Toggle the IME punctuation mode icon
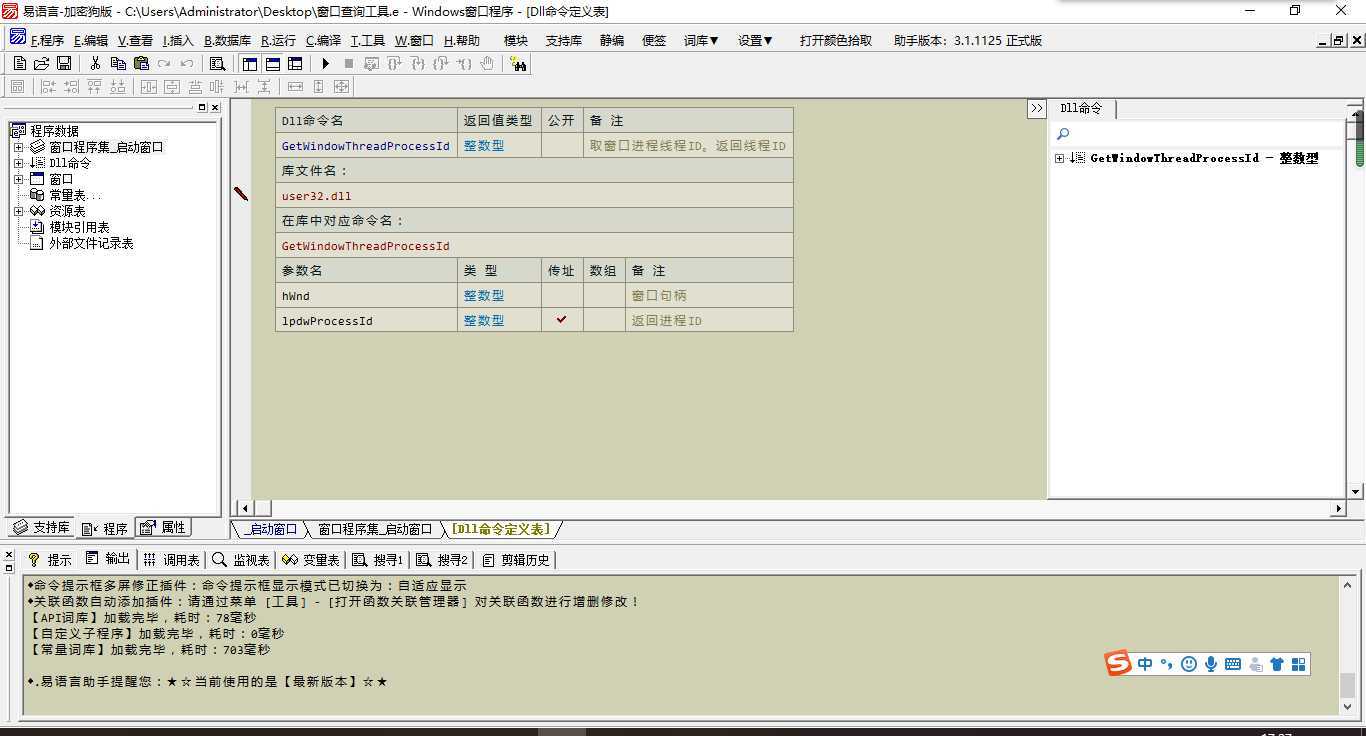The image size is (1366, 736). pyautogui.click(x=1166, y=664)
